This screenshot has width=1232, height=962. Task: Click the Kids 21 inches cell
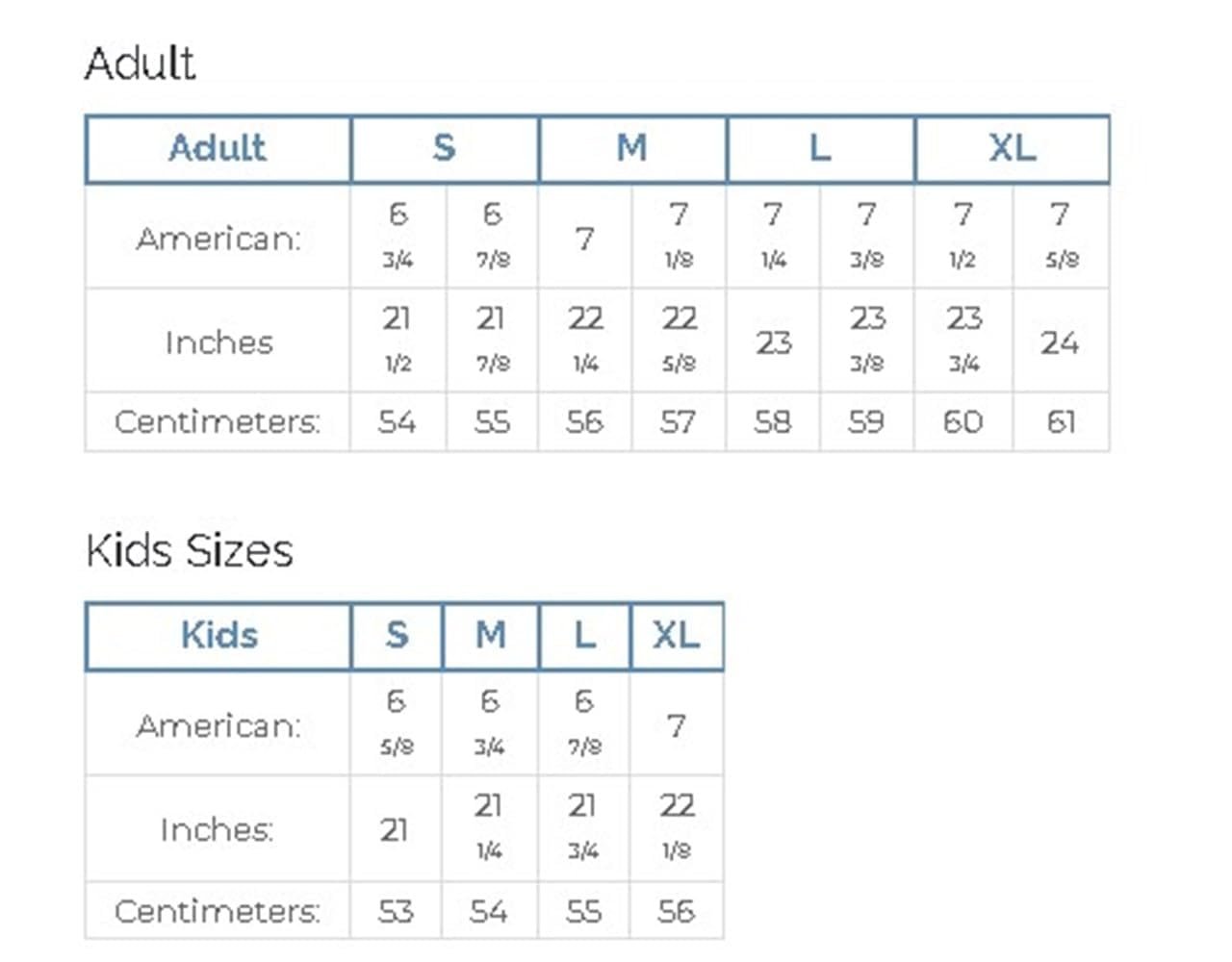click(396, 828)
